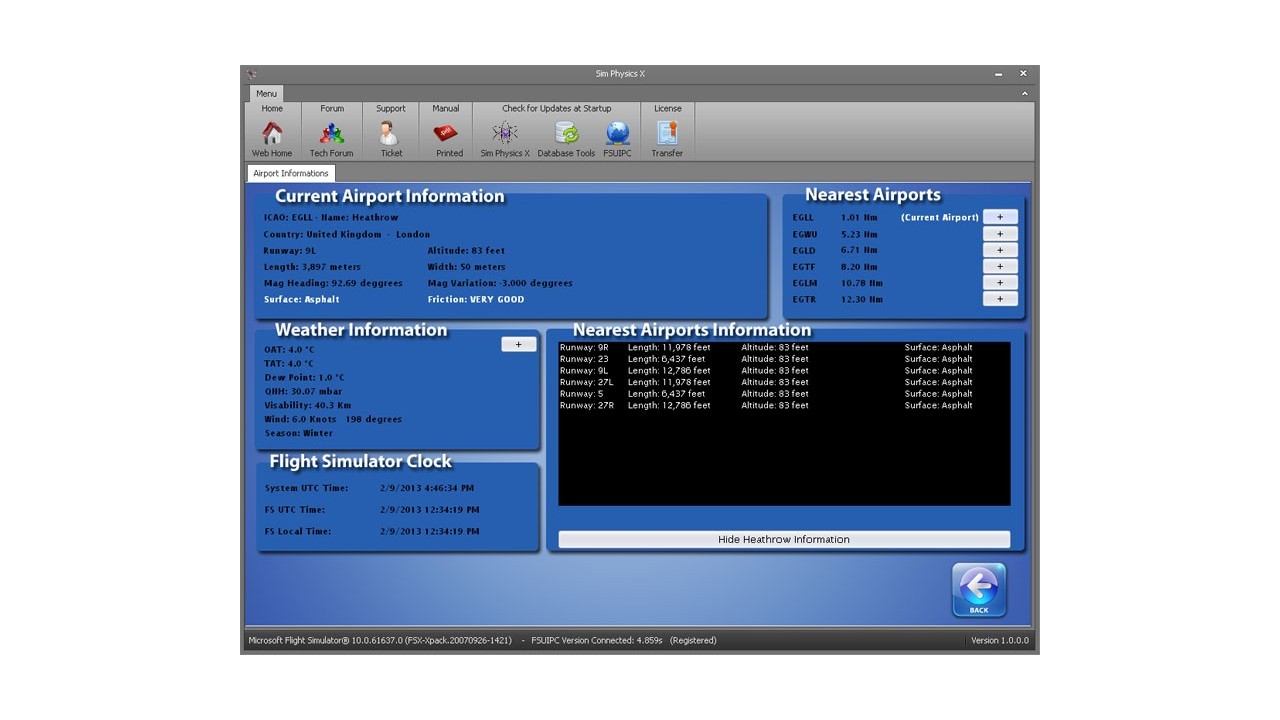Click Hide Heathrow Information button

tap(784, 540)
